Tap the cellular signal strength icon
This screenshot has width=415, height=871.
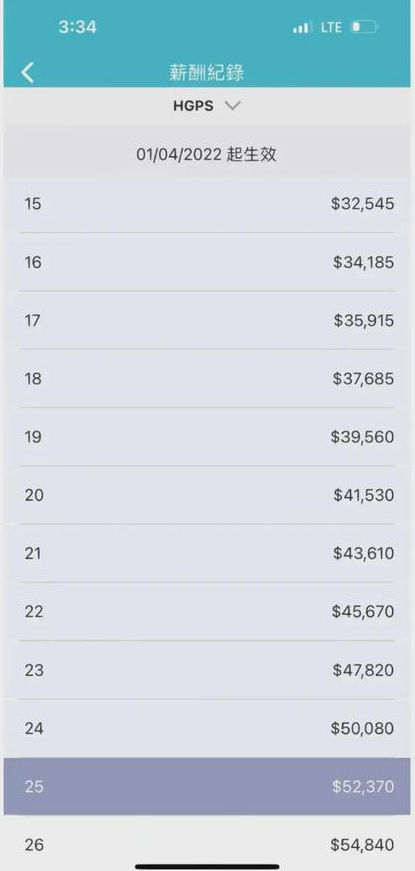pyautogui.click(x=302, y=27)
